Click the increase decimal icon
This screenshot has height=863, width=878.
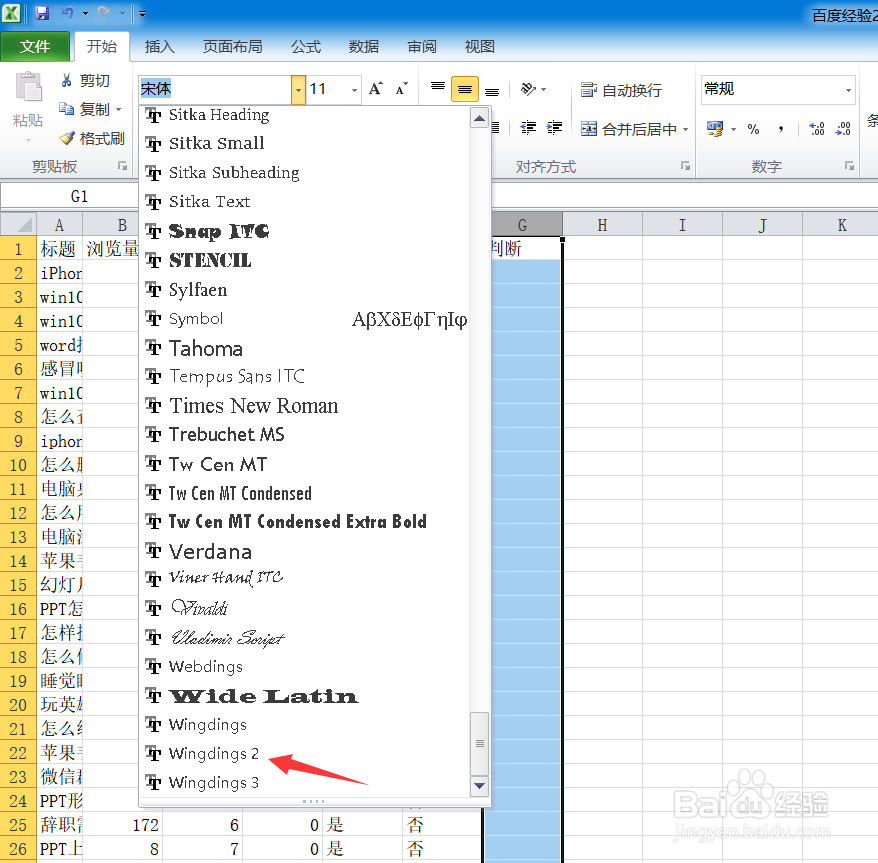(x=816, y=129)
